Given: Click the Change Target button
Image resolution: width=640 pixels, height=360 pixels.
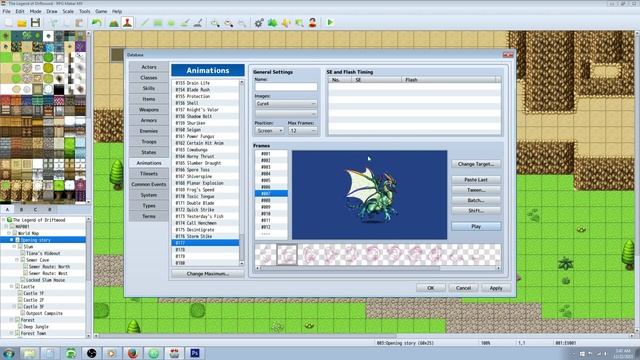Looking at the screenshot, I should [x=476, y=164].
